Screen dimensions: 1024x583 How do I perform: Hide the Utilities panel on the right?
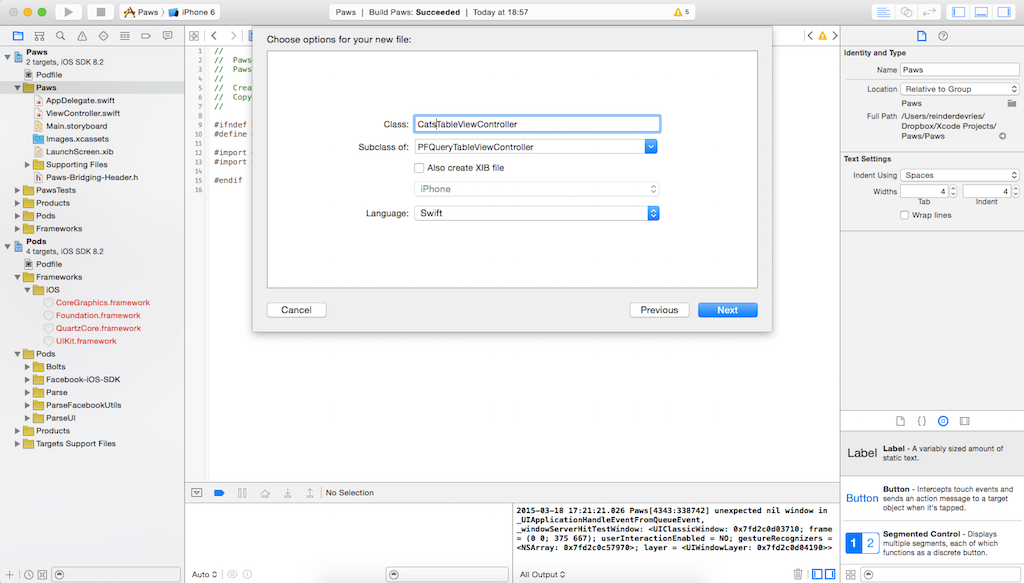point(1004,12)
